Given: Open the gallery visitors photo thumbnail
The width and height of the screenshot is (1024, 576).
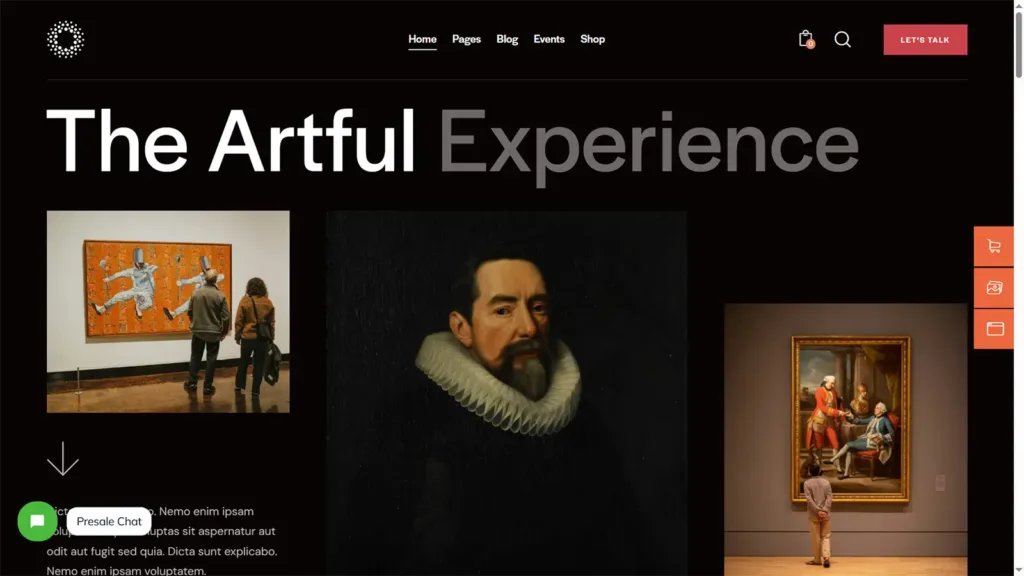Looking at the screenshot, I should (x=168, y=312).
